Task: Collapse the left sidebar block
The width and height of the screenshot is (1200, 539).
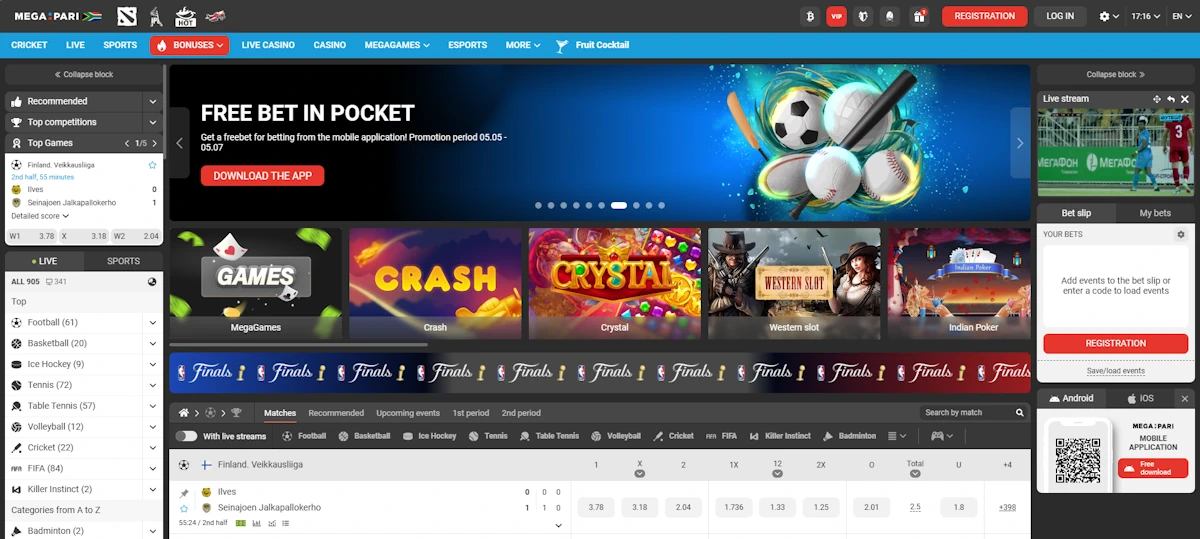Action: point(84,75)
